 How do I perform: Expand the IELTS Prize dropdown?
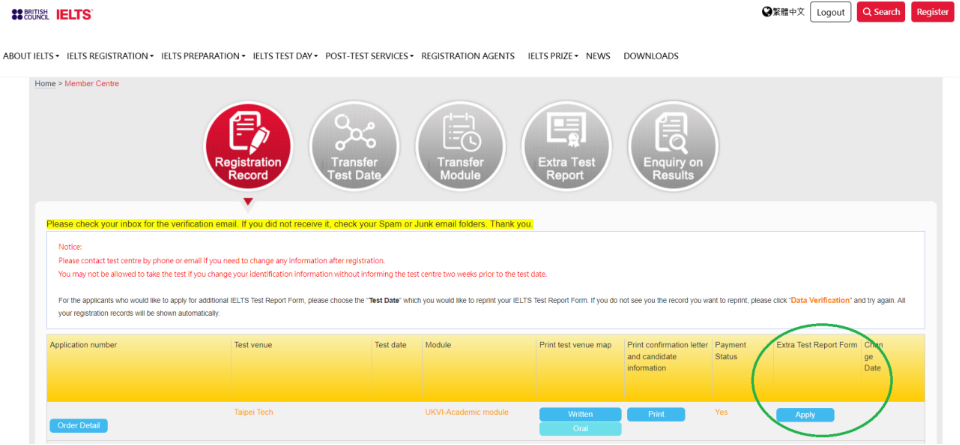(552, 56)
